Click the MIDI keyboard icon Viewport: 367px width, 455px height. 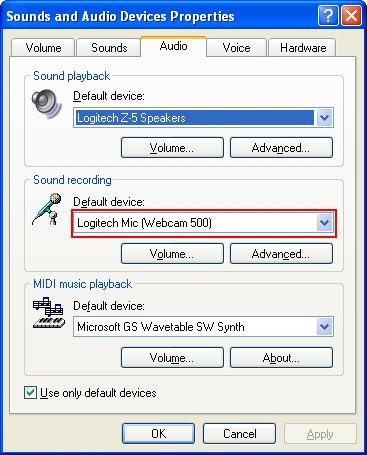tap(49, 313)
